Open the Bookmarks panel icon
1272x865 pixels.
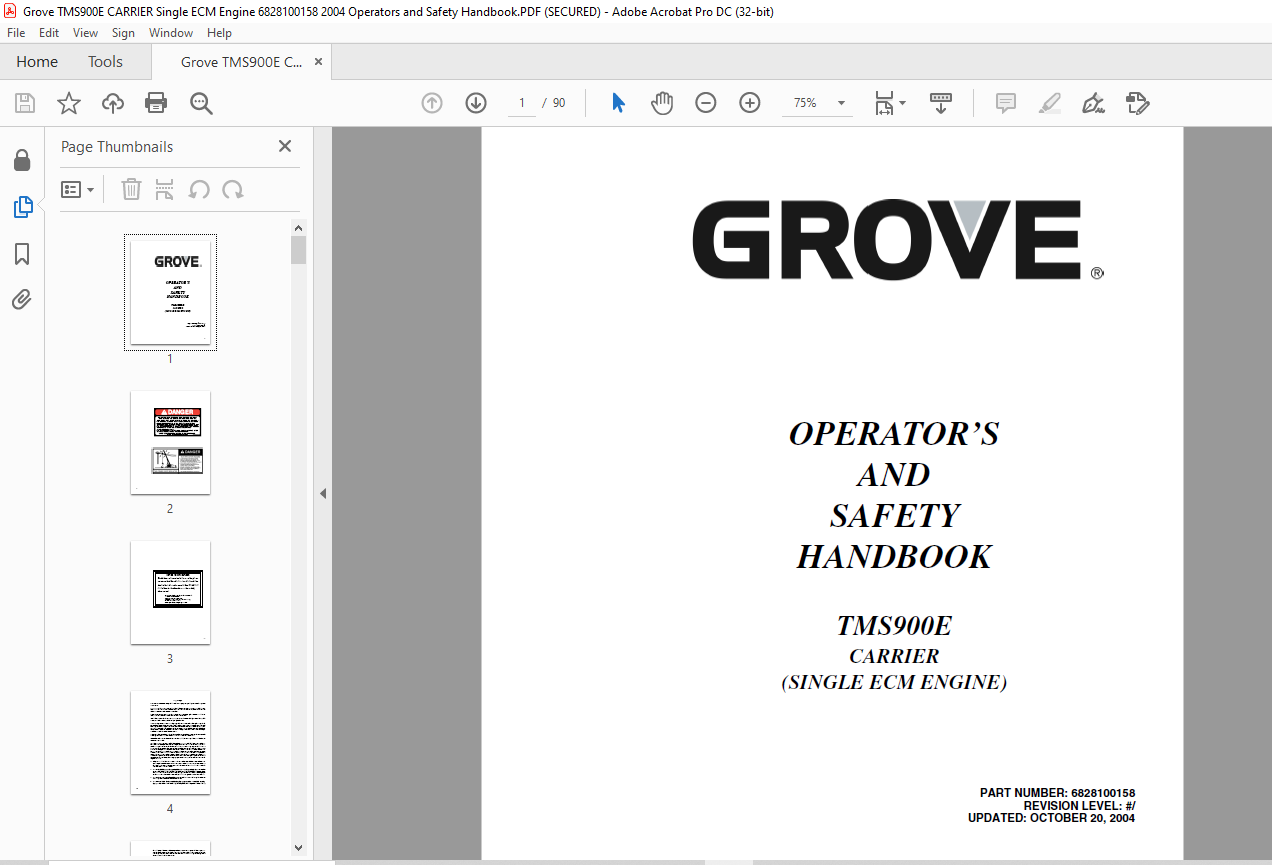click(x=22, y=254)
